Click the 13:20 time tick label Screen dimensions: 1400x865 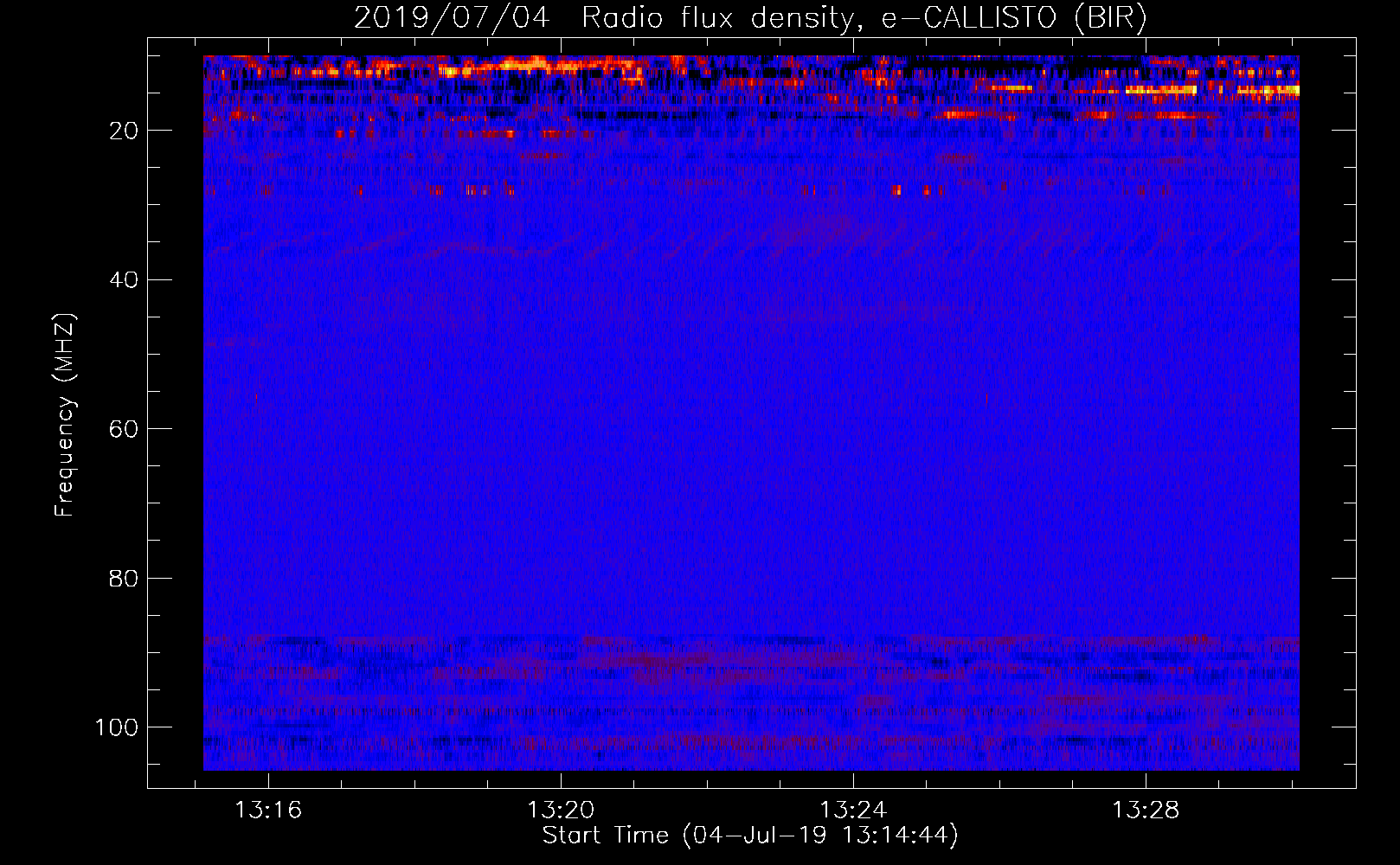pos(561,811)
